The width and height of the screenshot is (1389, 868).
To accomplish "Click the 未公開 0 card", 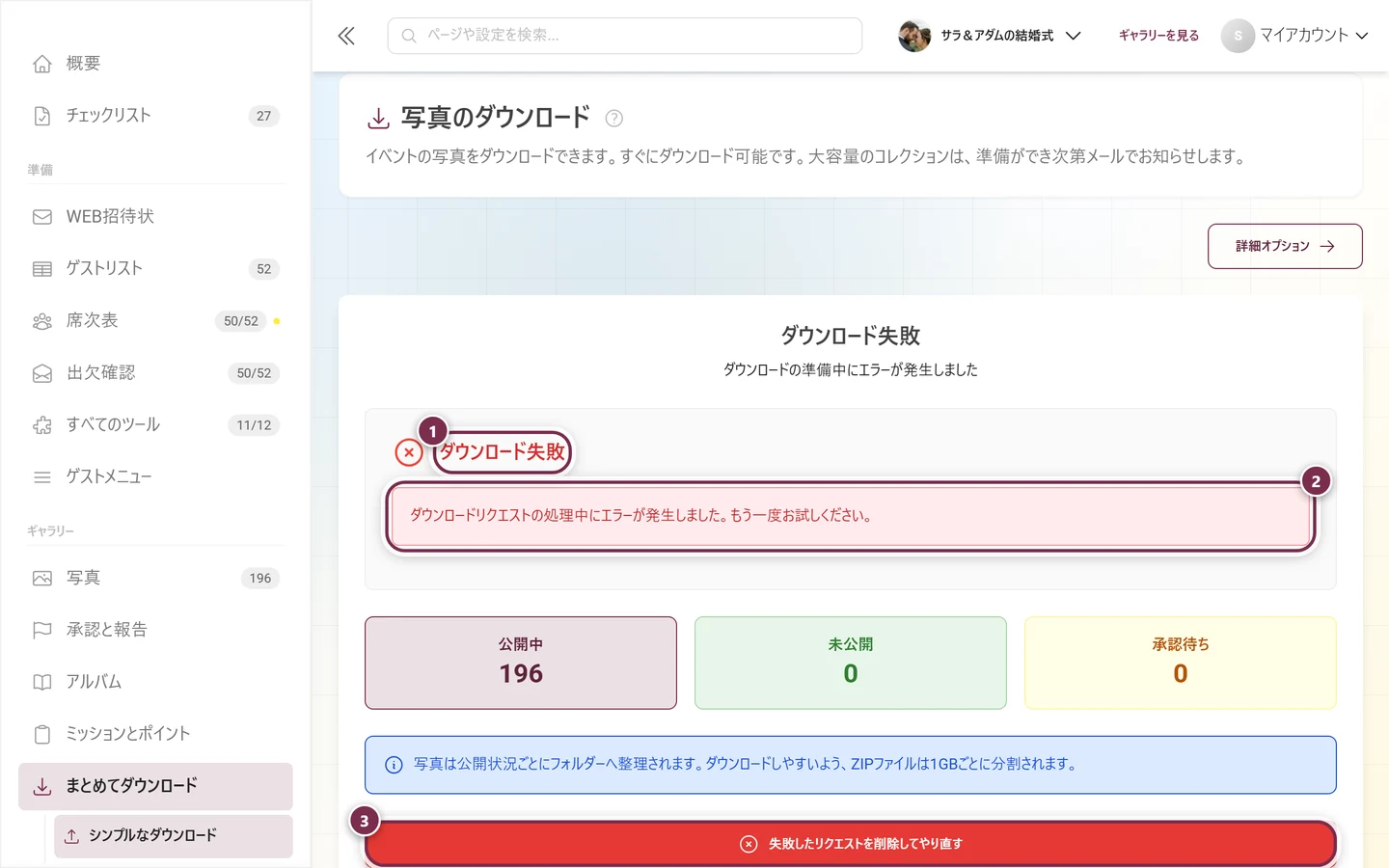I will click(x=851, y=664).
